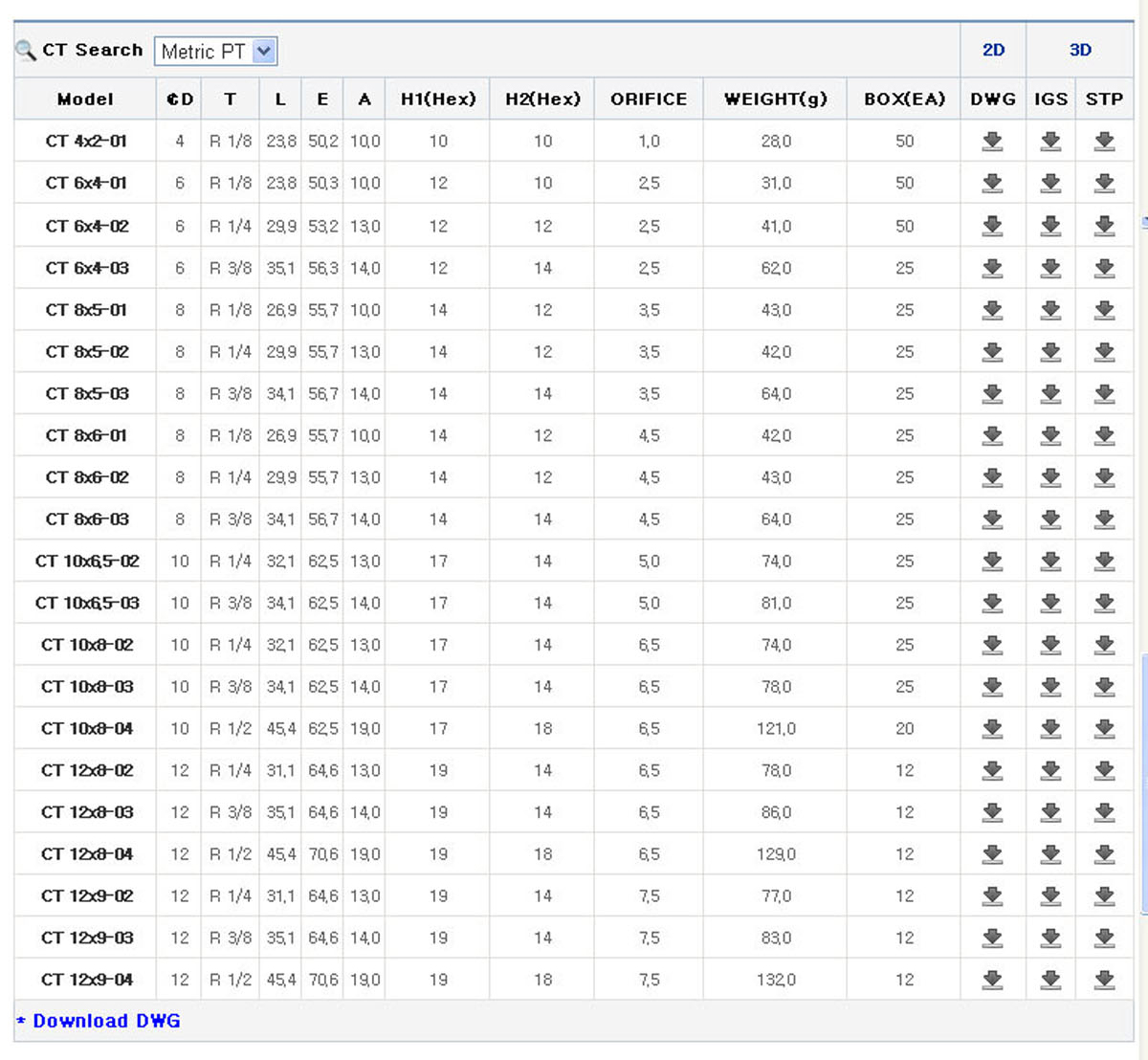The image size is (1148, 1060).
Task: Download DWG file for CT 12x8-02
Action: (993, 771)
